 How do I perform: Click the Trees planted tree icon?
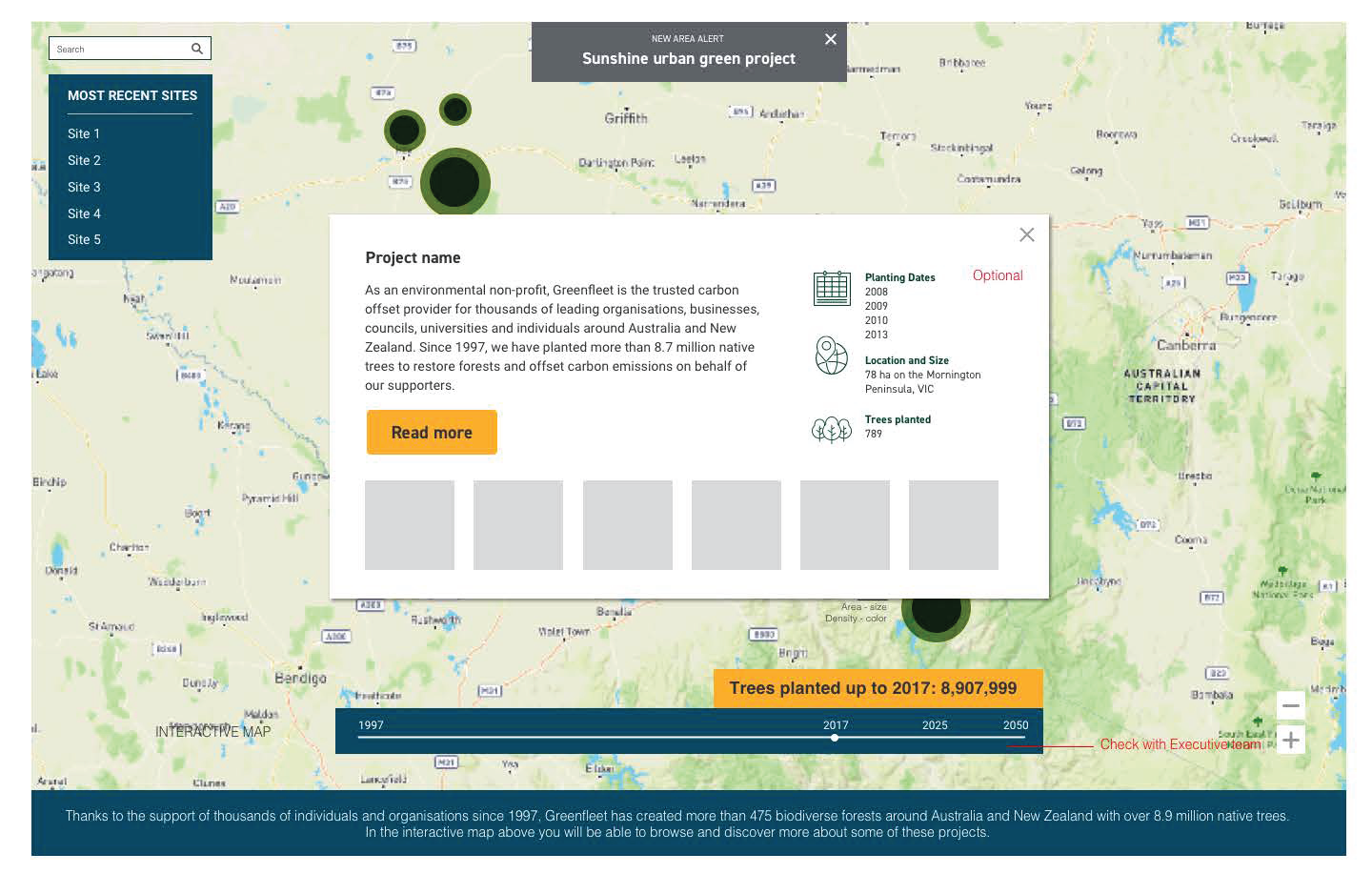click(832, 430)
